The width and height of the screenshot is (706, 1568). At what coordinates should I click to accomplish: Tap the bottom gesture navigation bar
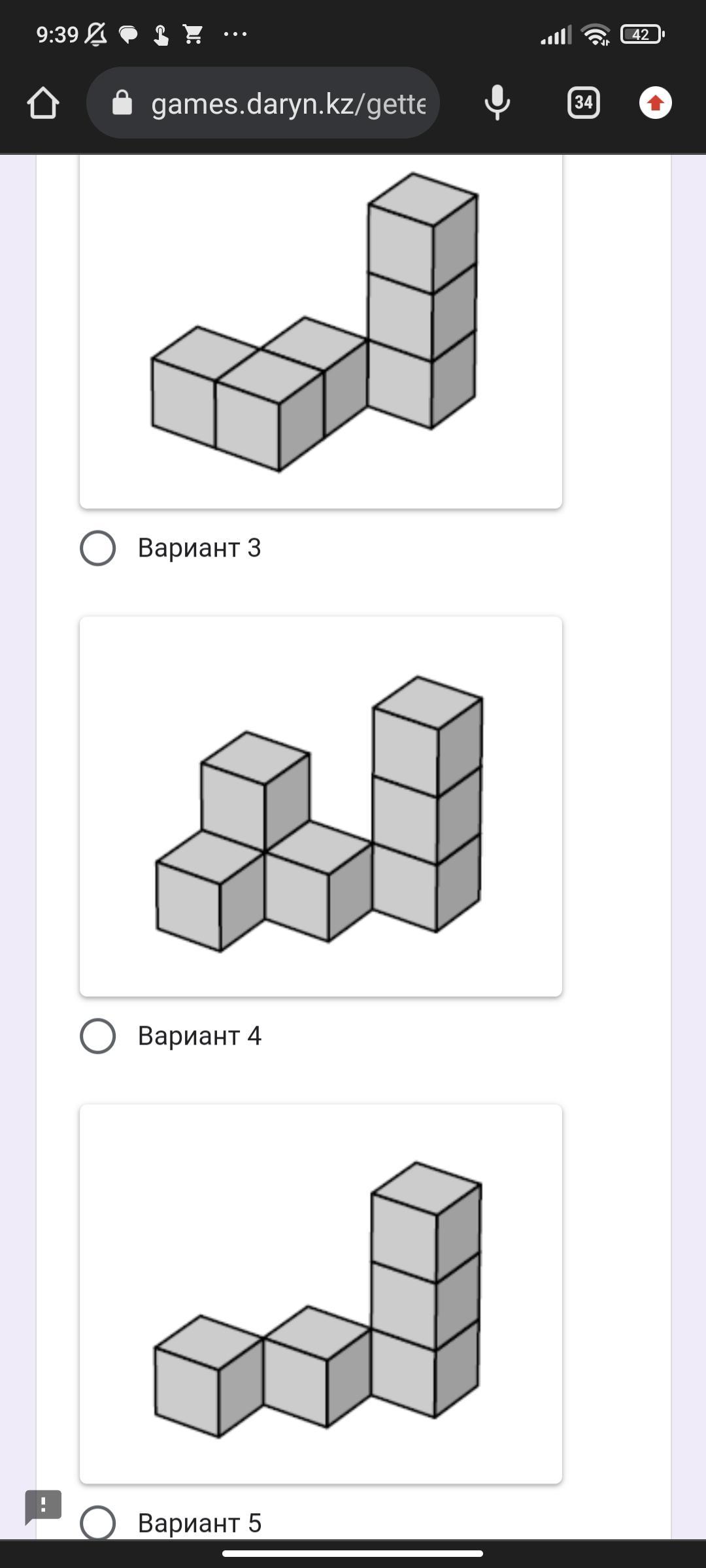coord(353,1554)
